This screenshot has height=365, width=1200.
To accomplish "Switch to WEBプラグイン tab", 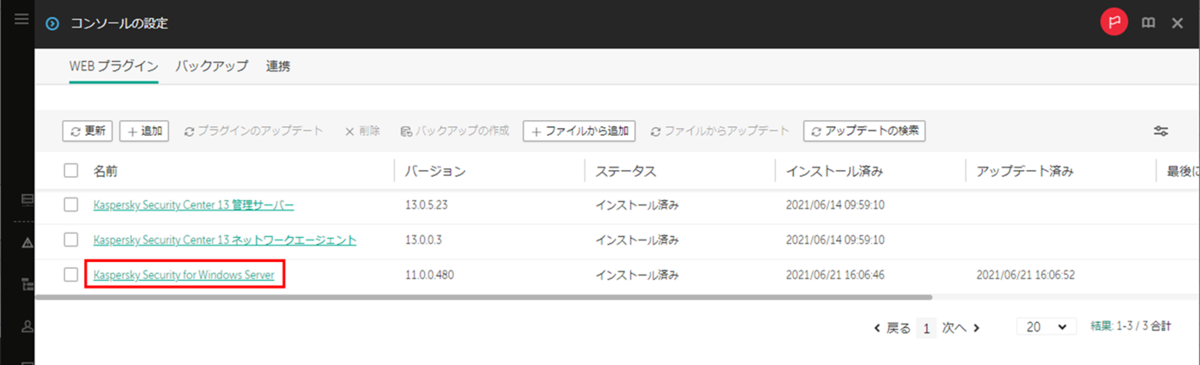I will pos(113,67).
